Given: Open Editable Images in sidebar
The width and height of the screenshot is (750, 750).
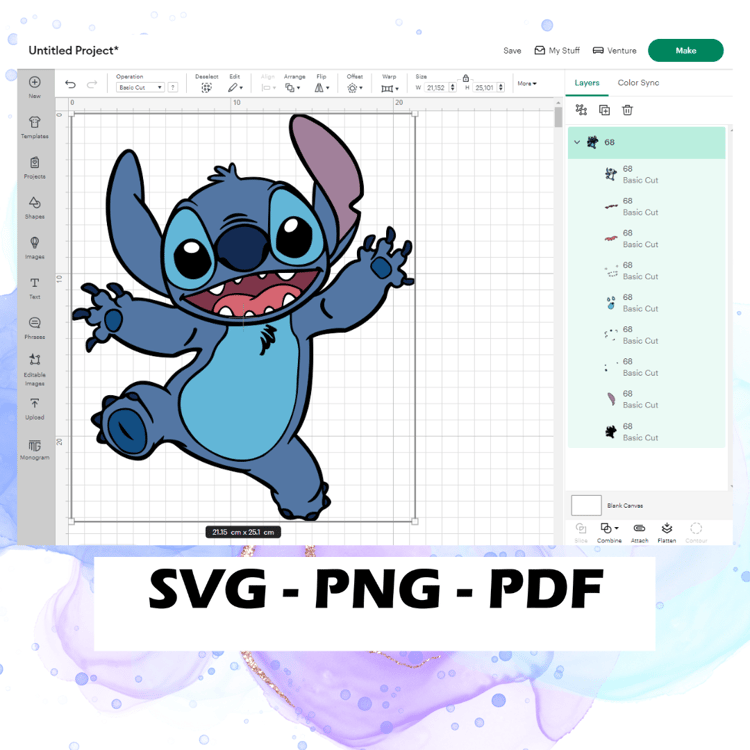Looking at the screenshot, I should pos(34,370).
